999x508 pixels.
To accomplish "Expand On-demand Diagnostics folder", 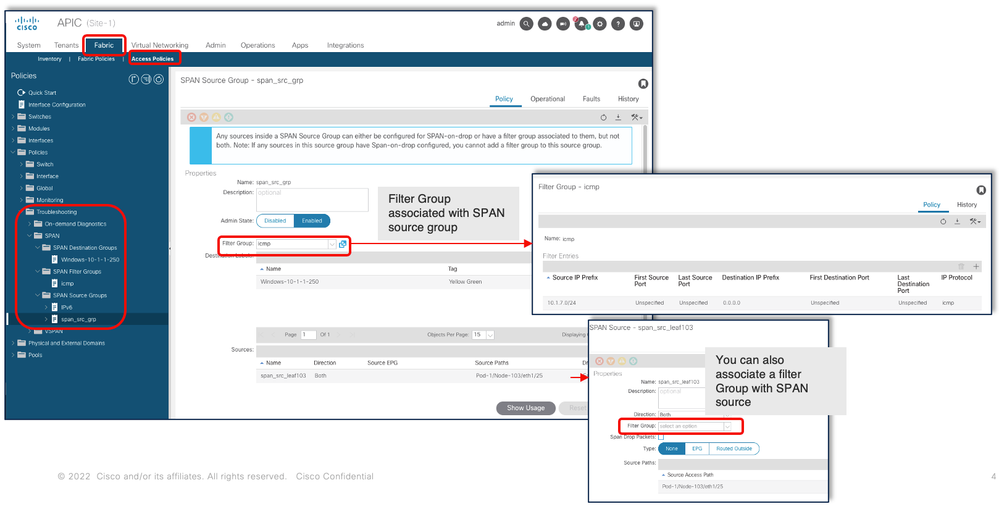I will tap(29, 224).
